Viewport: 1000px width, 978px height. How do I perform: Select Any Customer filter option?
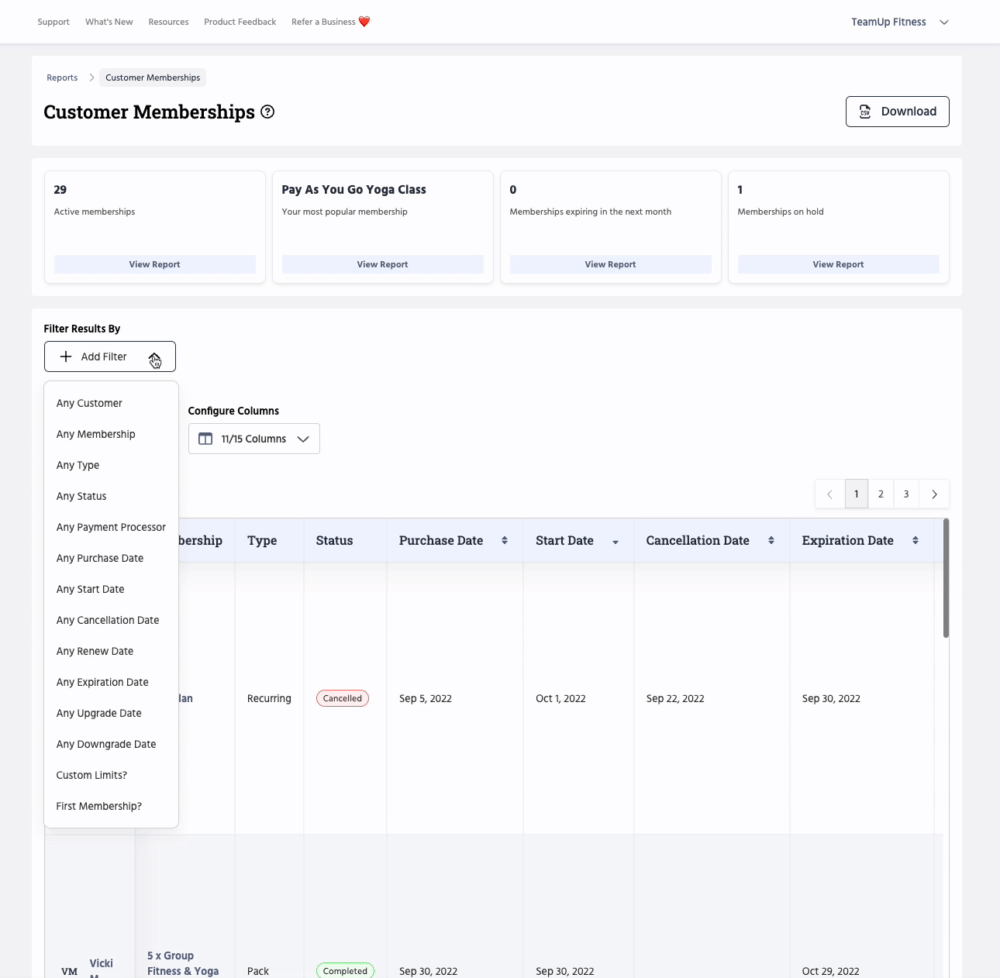pos(89,403)
